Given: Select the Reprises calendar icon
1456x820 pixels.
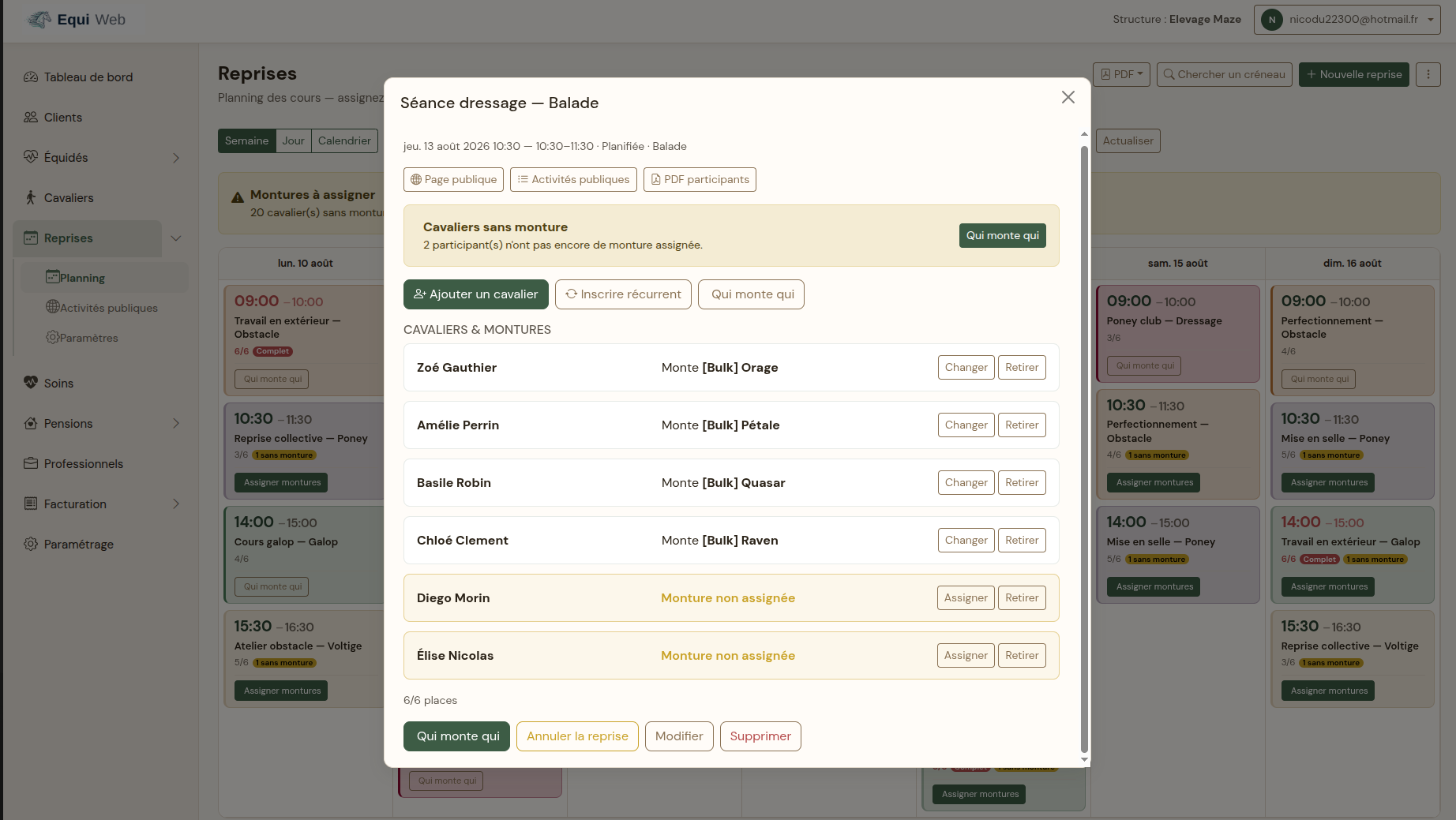Looking at the screenshot, I should (x=31, y=238).
